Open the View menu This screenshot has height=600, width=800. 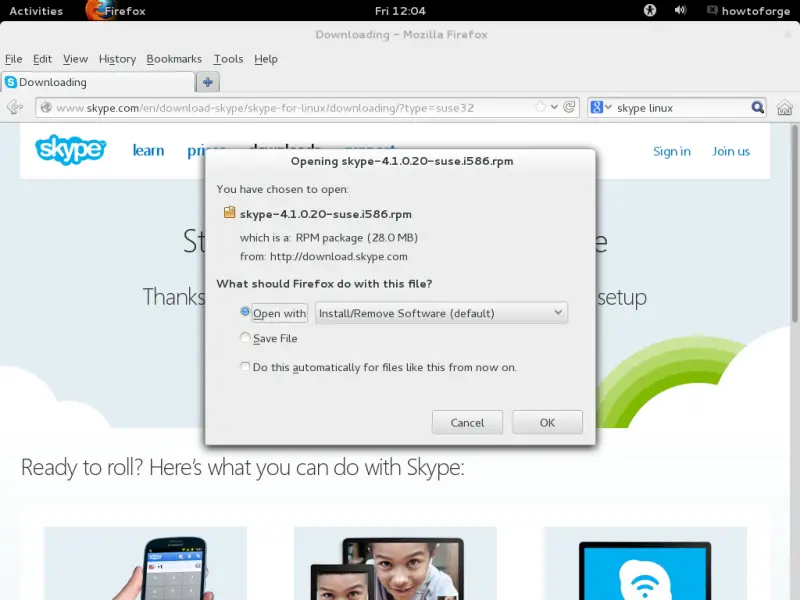[x=76, y=59]
